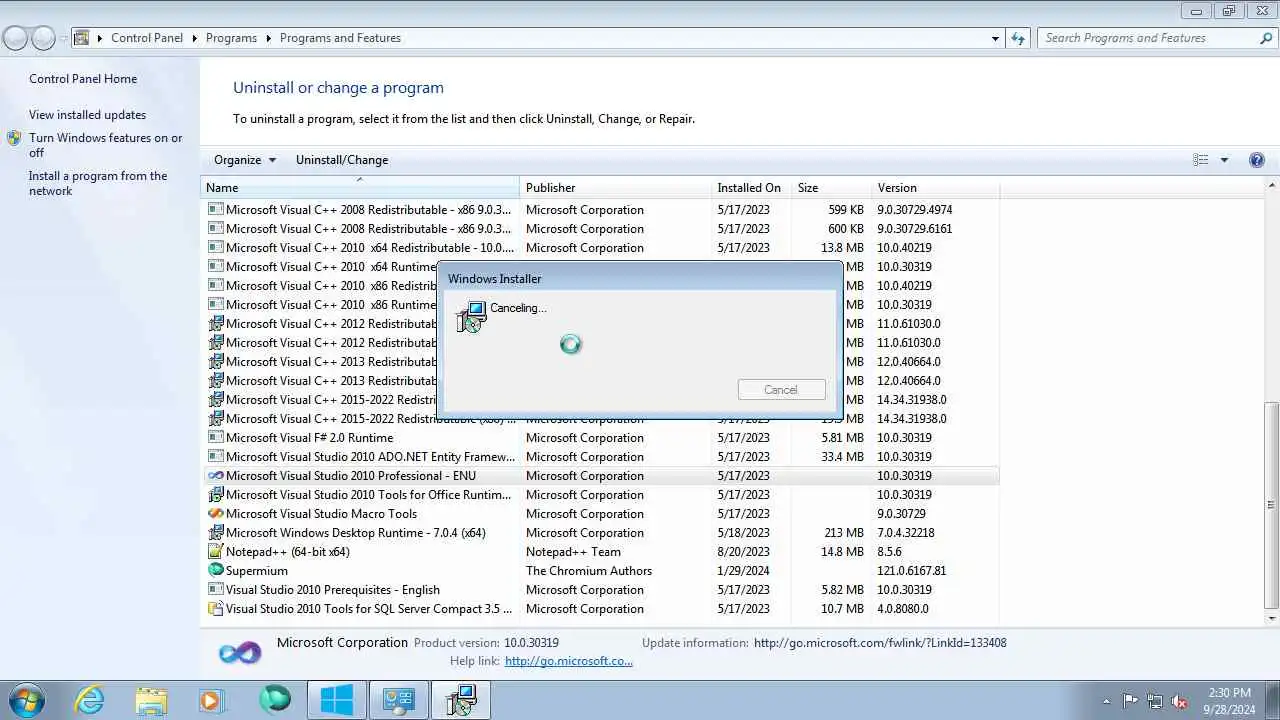This screenshot has height=720, width=1280.
Task: Expand the arrow after Programs breadcrumb
Action: [268, 38]
